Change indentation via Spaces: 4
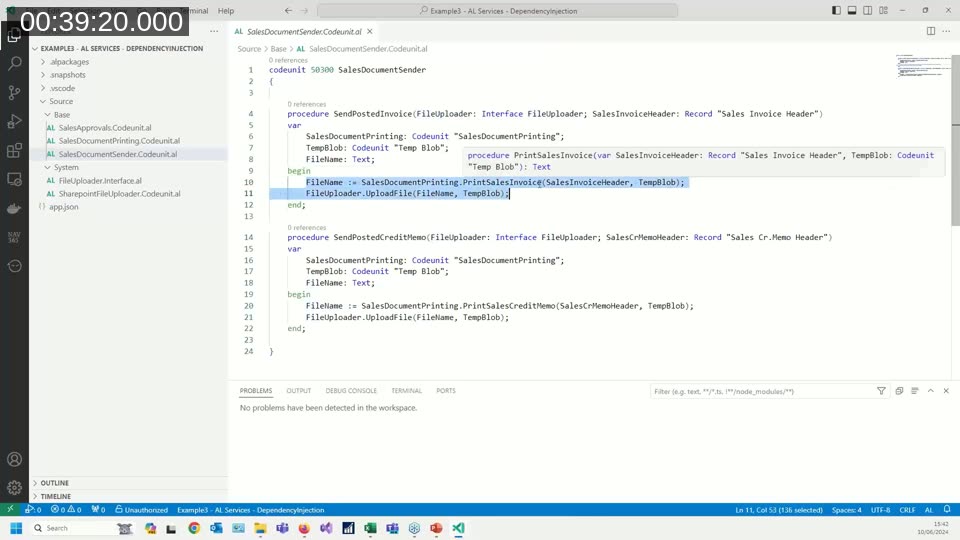The width and height of the screenshot is (960, 540). (847, 509)
